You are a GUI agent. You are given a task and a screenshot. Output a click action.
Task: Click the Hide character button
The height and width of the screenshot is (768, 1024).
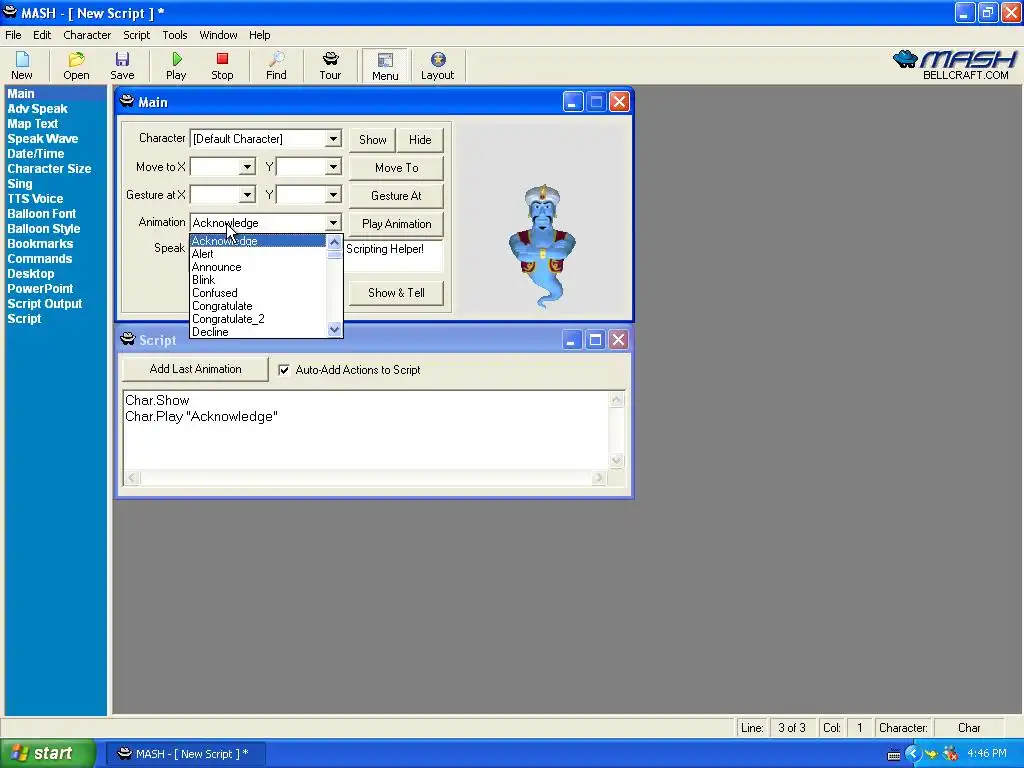[420, 140]
